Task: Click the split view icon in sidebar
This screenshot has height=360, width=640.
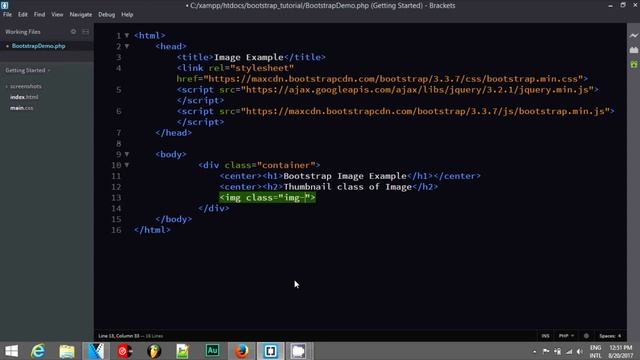Action: click(x=85, y=31)
